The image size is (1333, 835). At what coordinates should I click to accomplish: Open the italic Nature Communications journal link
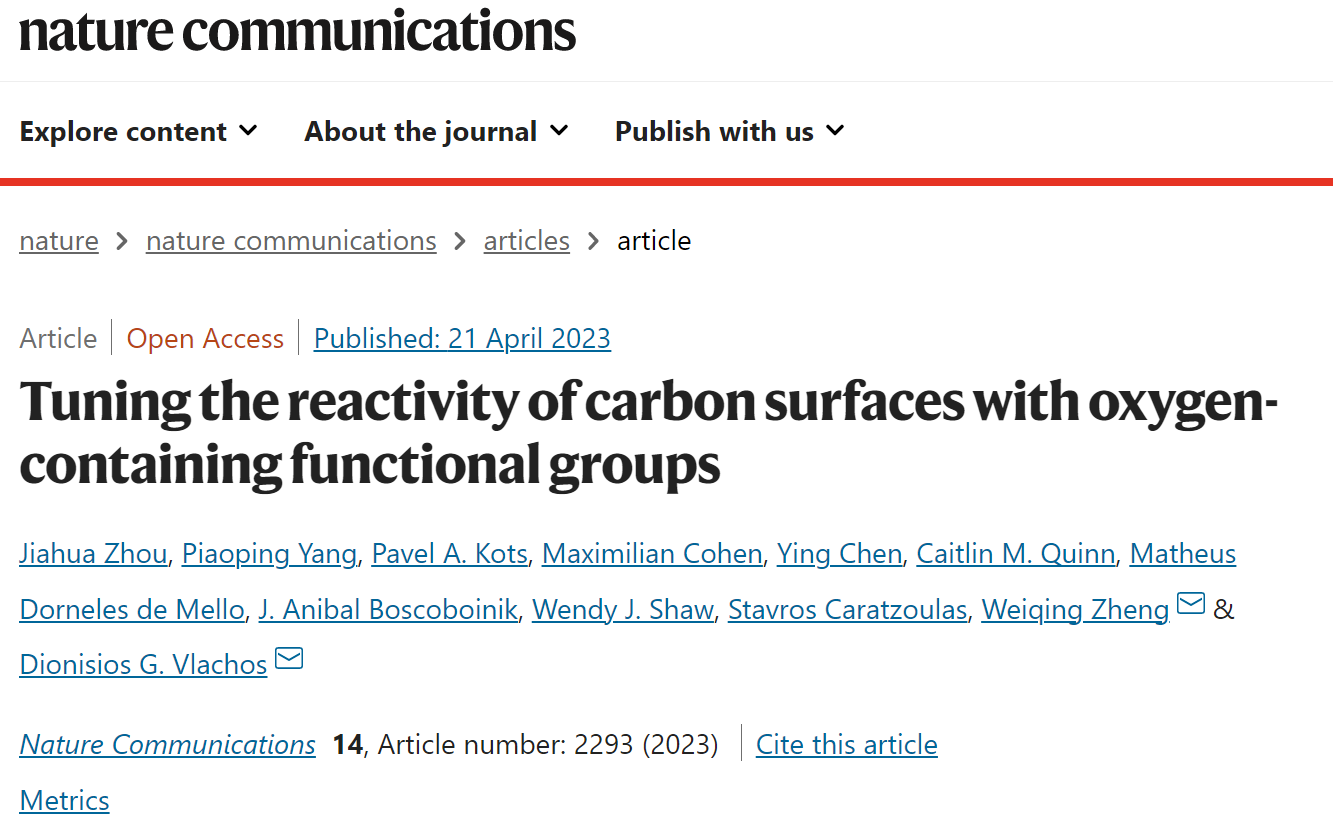[x=168, y=744]
